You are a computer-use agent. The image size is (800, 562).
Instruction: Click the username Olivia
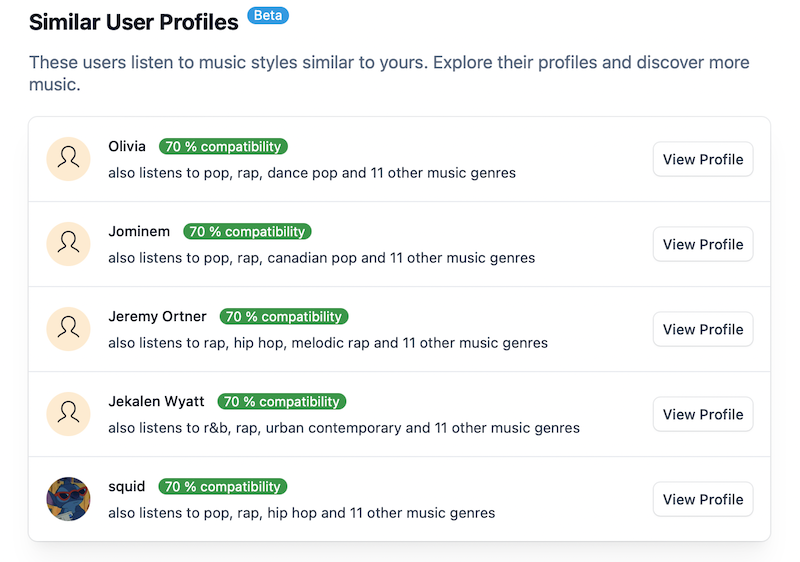pos(127,147)
